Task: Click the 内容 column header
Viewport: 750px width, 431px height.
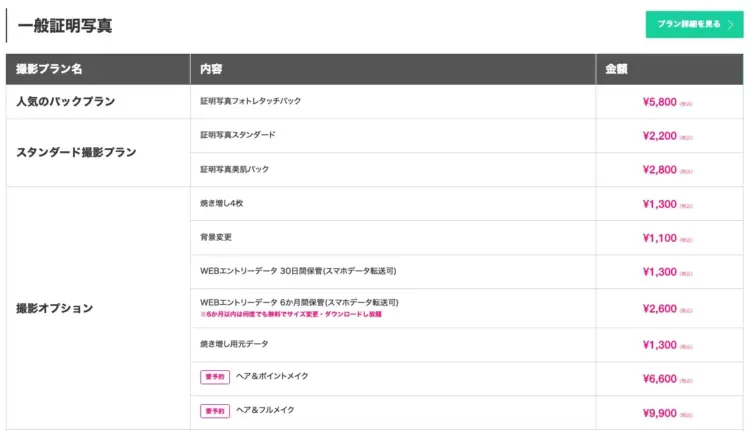Action: tap(211, 69)
